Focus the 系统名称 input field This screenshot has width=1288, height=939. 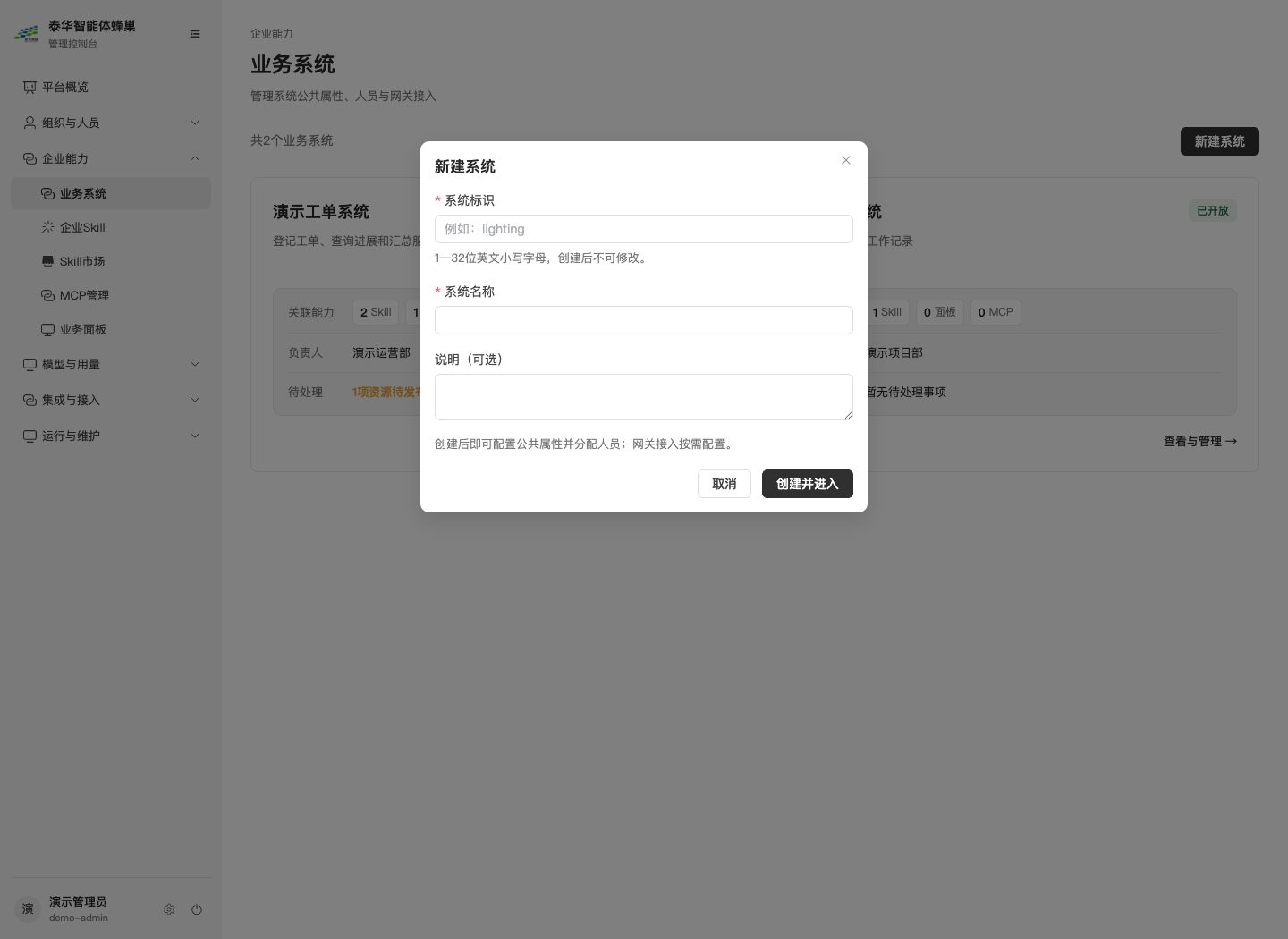coord(644,320)
